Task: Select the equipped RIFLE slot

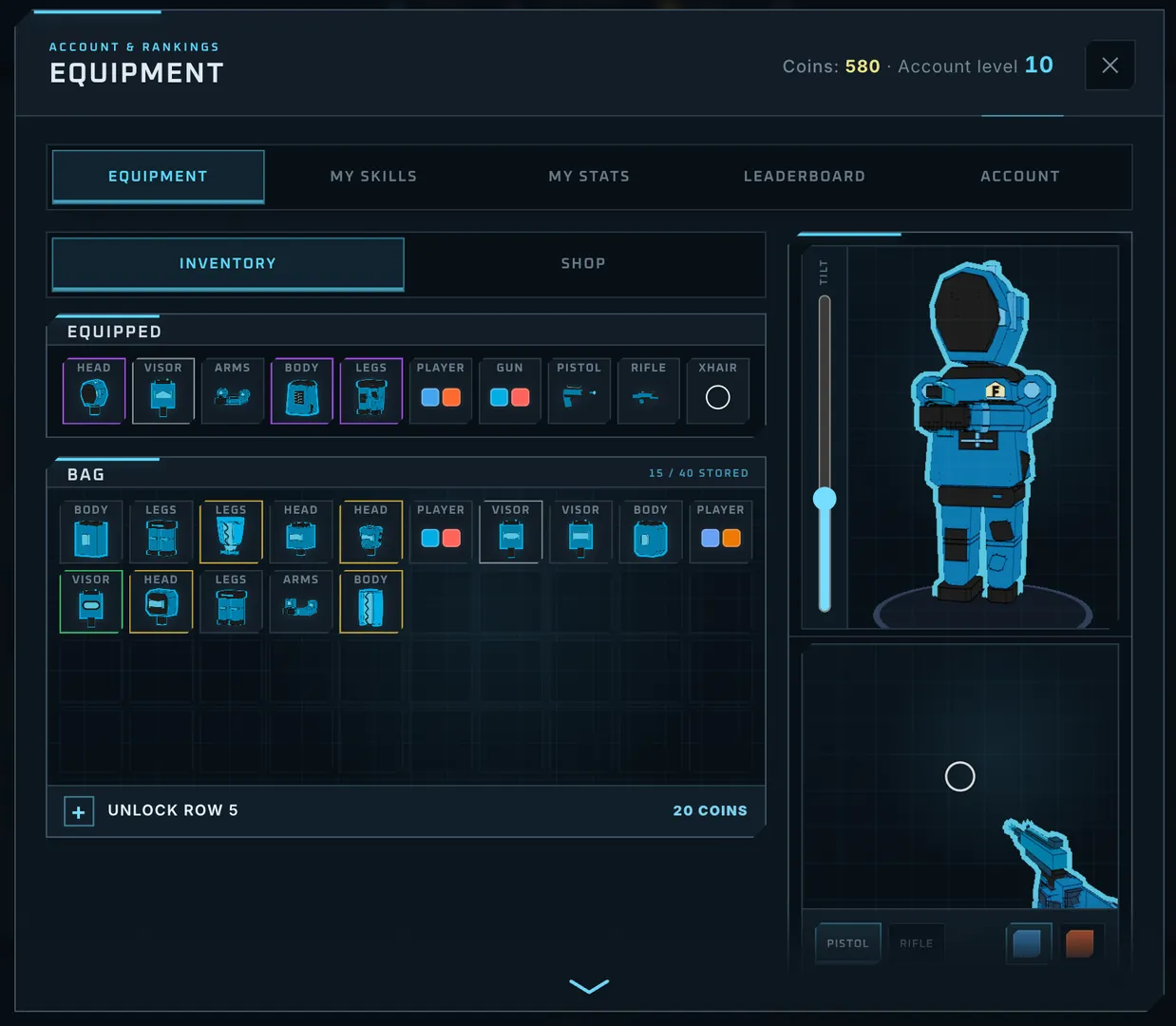Action: (649, 390)
